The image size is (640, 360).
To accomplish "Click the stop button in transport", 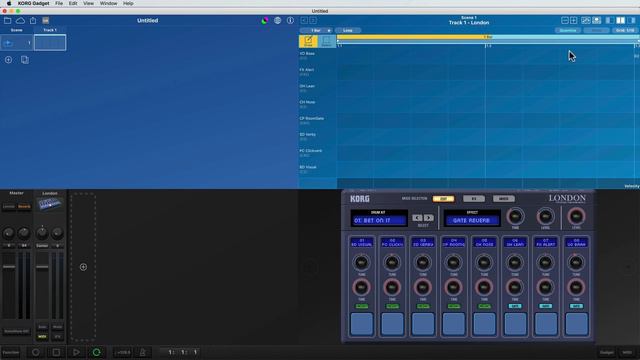I will click(x=56, y=352).
